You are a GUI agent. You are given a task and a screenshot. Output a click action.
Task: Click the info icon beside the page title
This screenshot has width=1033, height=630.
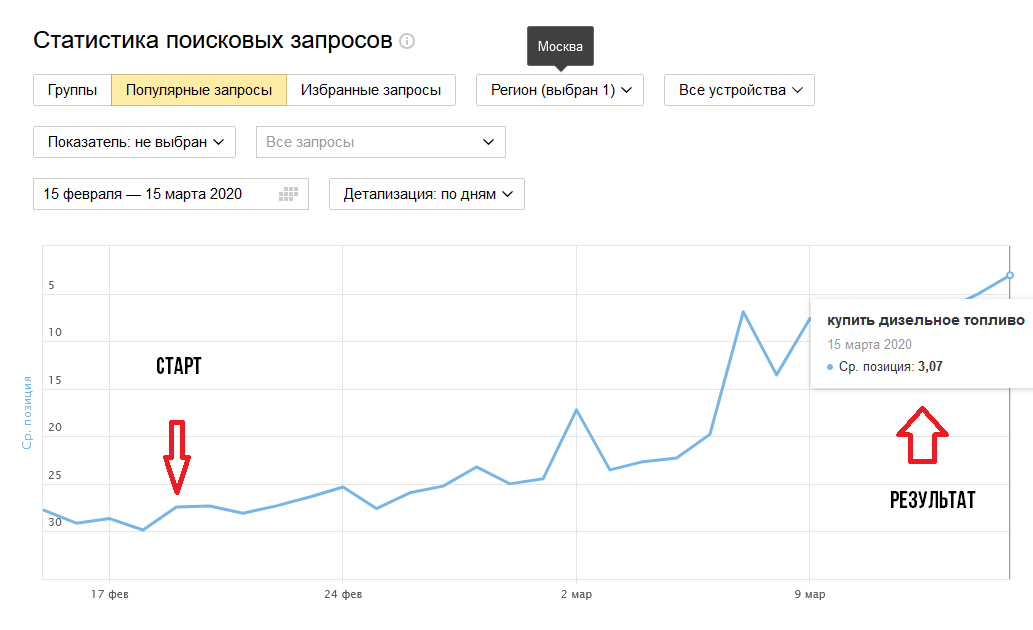point(407,42)
